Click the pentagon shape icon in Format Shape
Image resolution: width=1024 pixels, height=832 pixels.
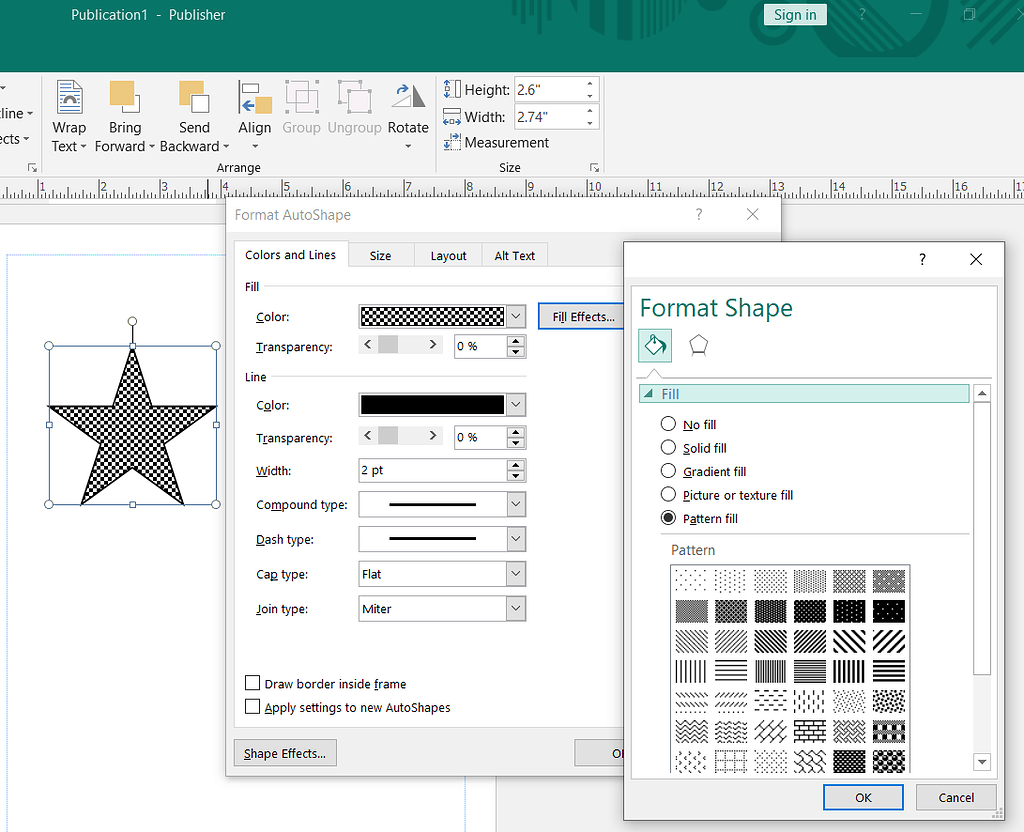(696, 344)
